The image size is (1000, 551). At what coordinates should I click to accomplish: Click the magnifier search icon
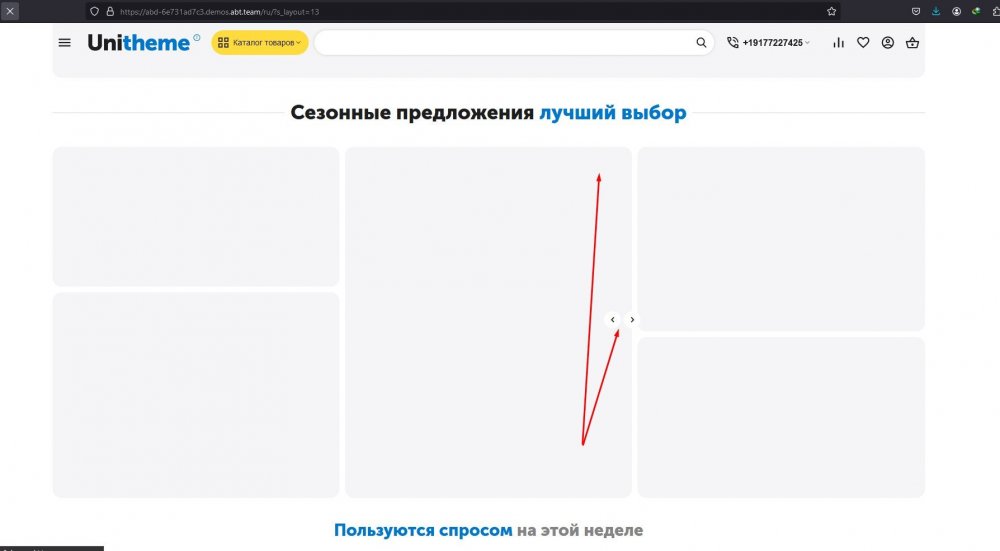[701, 43]
